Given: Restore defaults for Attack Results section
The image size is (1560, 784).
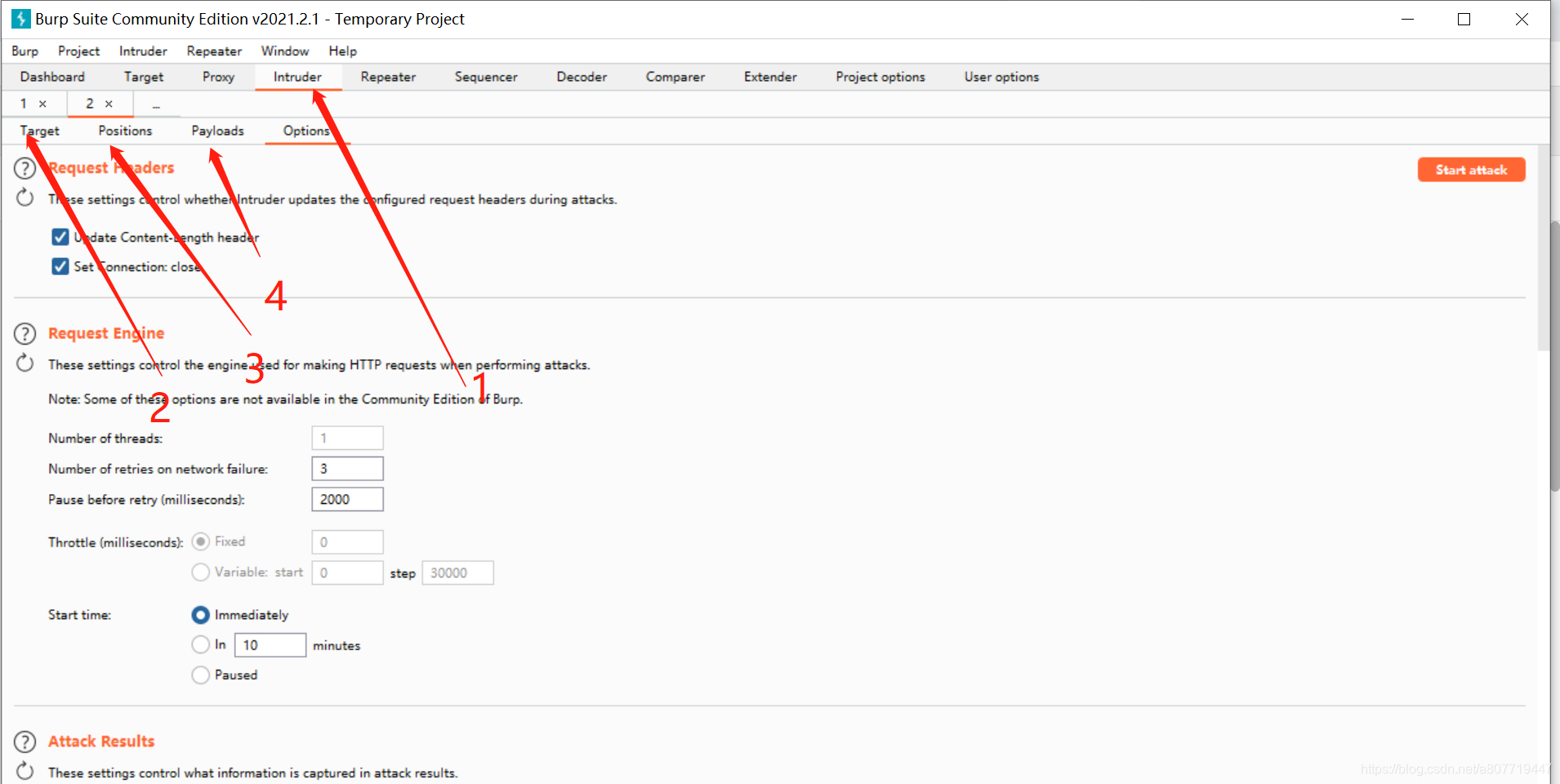Looking at the screenshot, I should click(x=25, y=771).
